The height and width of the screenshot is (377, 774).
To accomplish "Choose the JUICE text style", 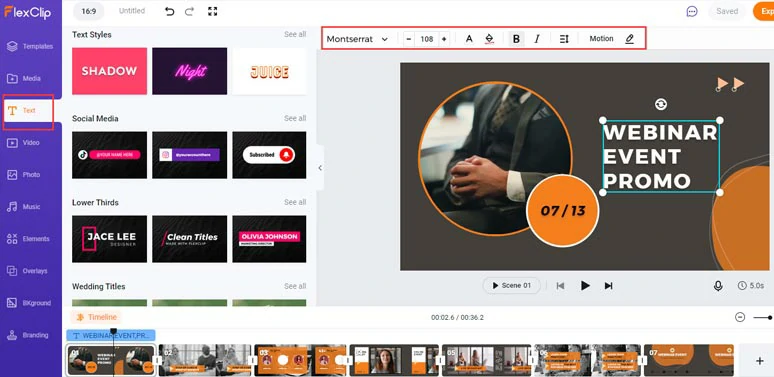I will (270, 71).
